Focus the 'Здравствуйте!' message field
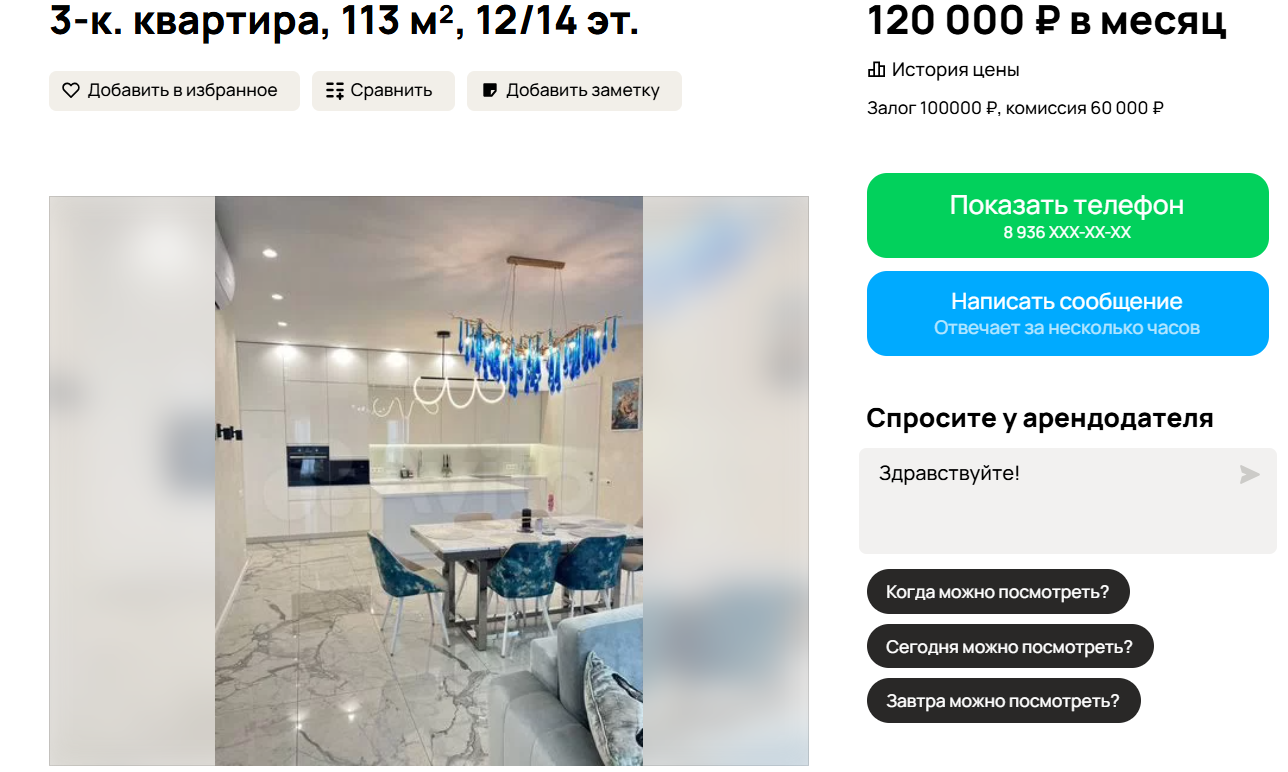 (1067, 500)
